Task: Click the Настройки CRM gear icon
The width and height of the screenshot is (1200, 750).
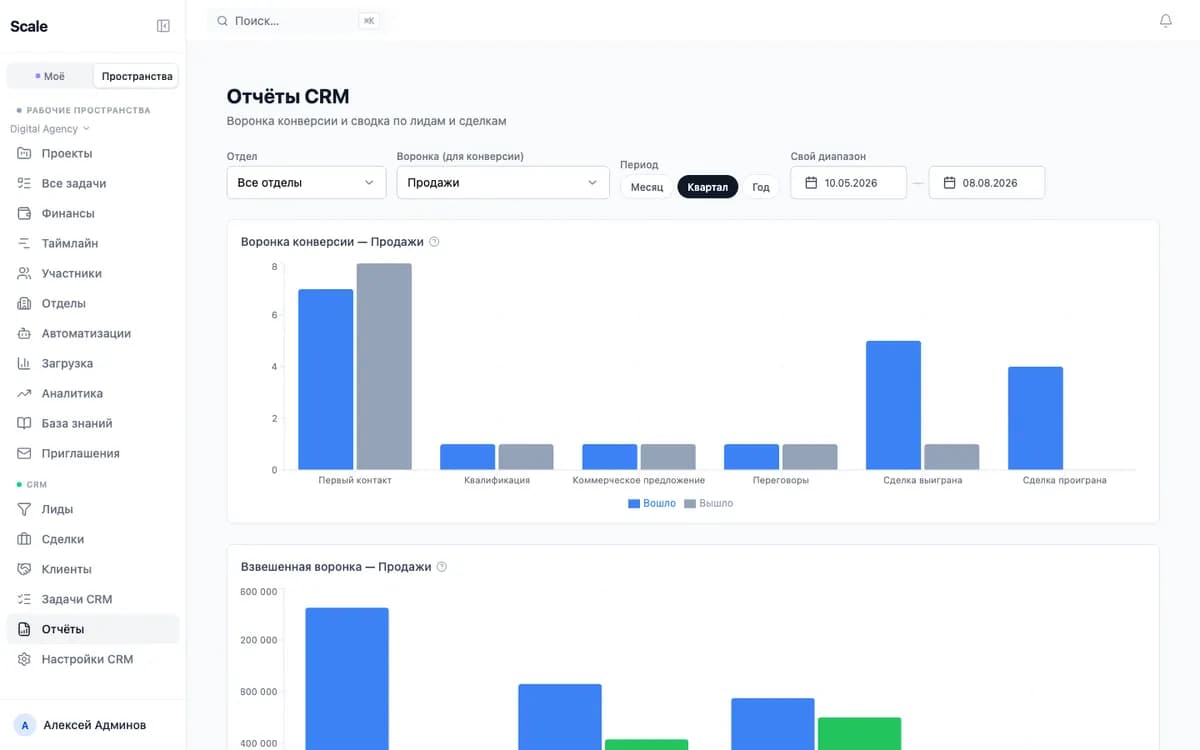Action: [x=24, y=659]
